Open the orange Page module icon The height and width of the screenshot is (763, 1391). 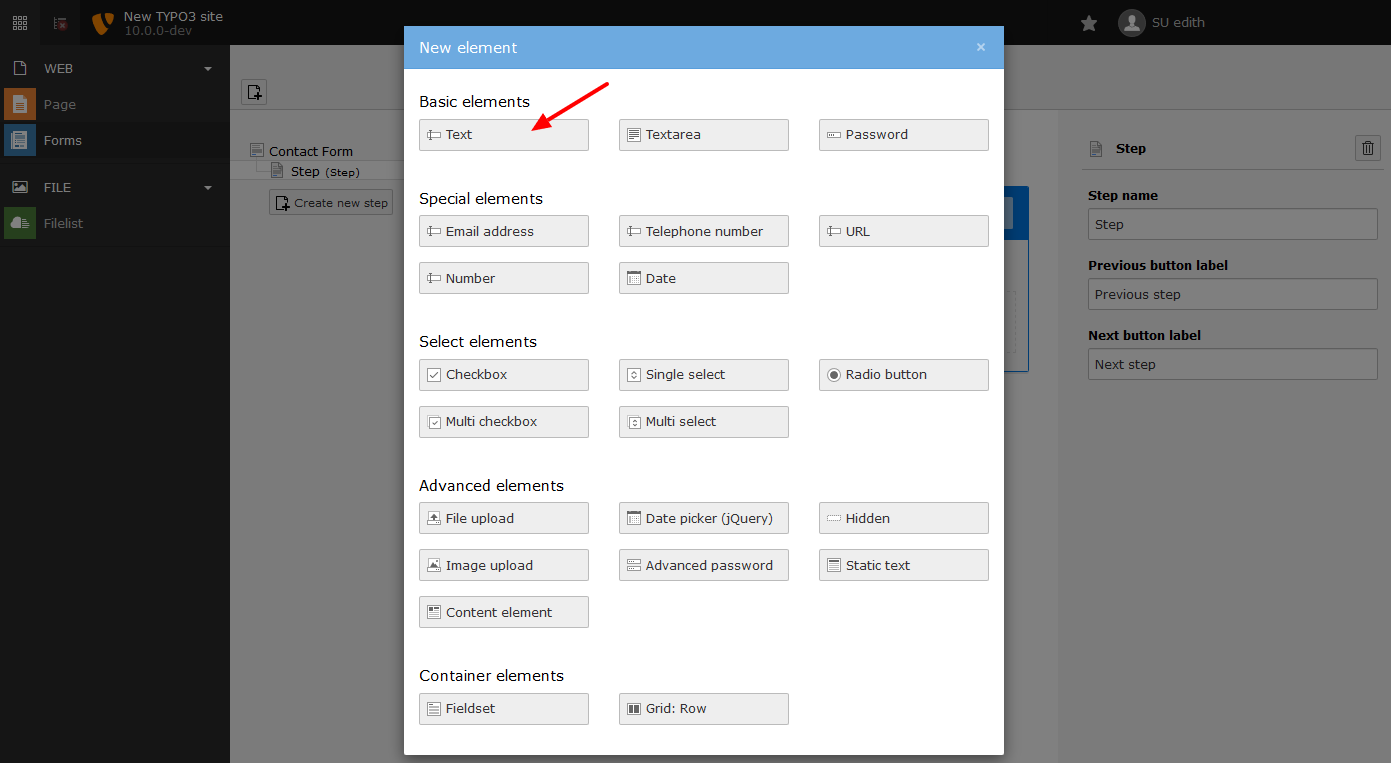click(x=20, y=104)
